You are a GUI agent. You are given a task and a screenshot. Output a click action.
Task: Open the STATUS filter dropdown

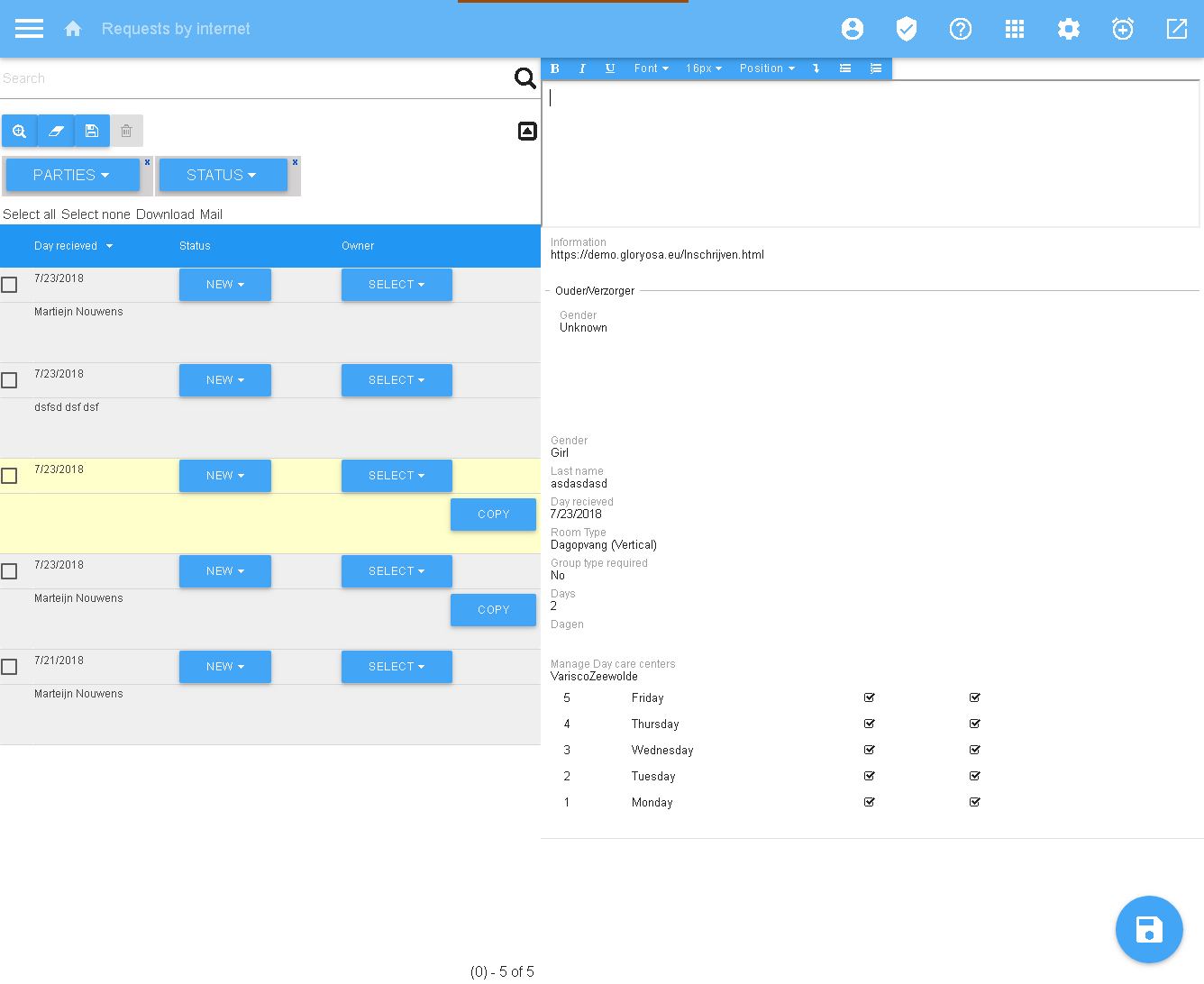tap(223, 175)
